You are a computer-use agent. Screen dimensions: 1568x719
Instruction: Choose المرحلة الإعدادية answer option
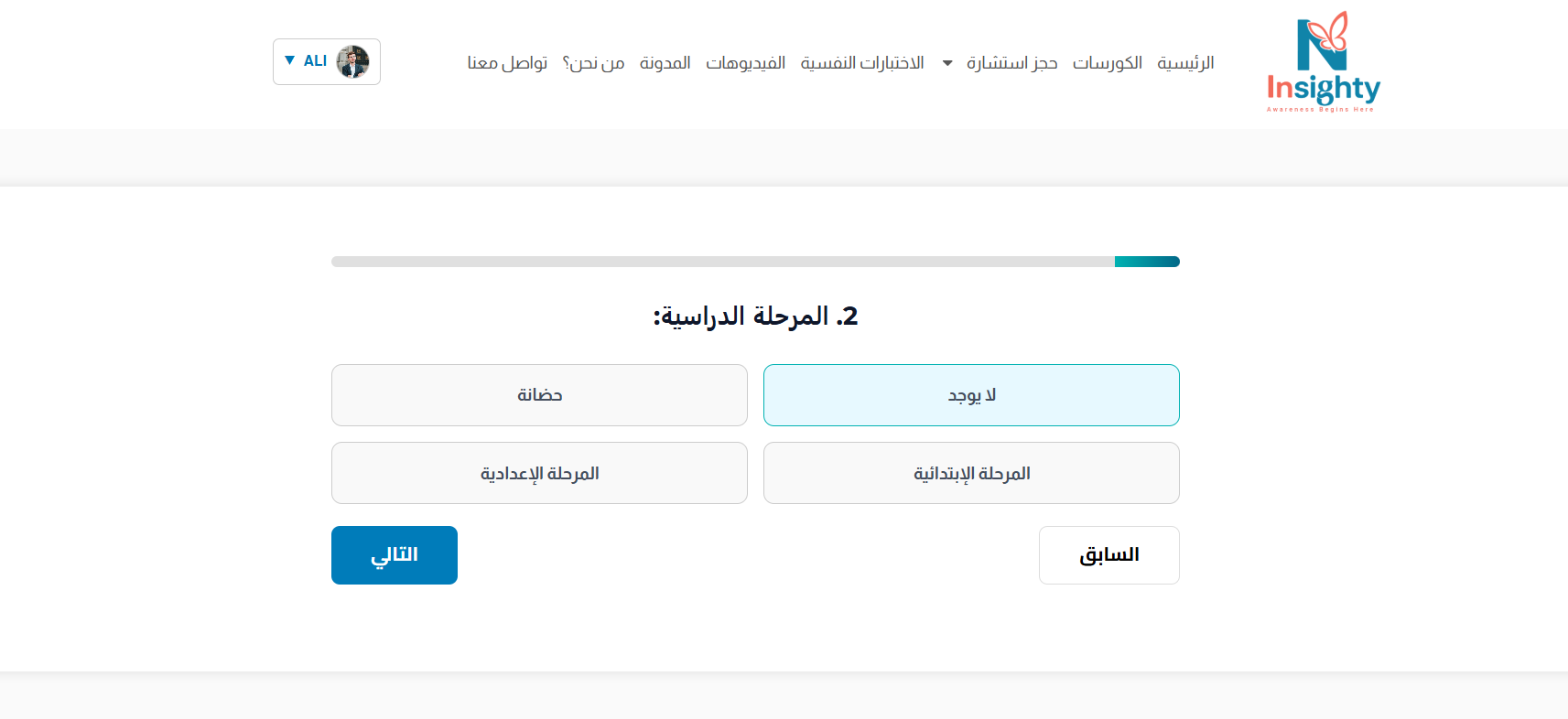(x=539, y=473)
